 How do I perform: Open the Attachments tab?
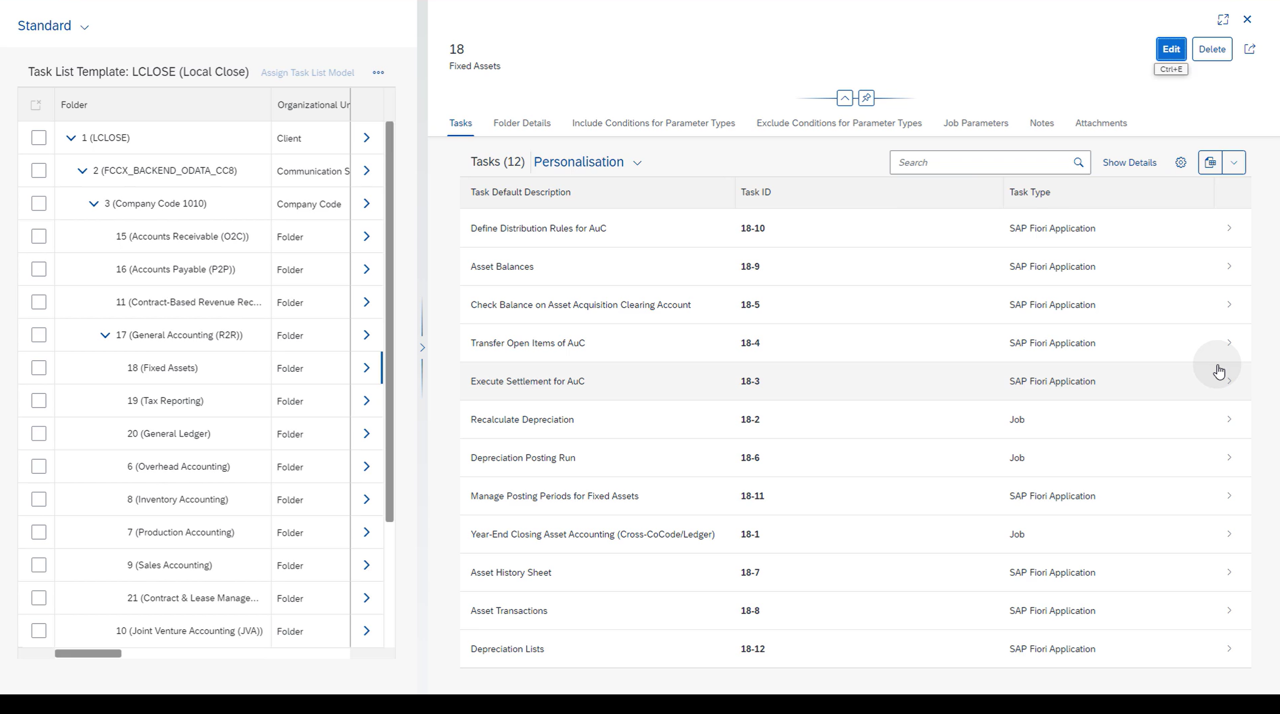1100,123
